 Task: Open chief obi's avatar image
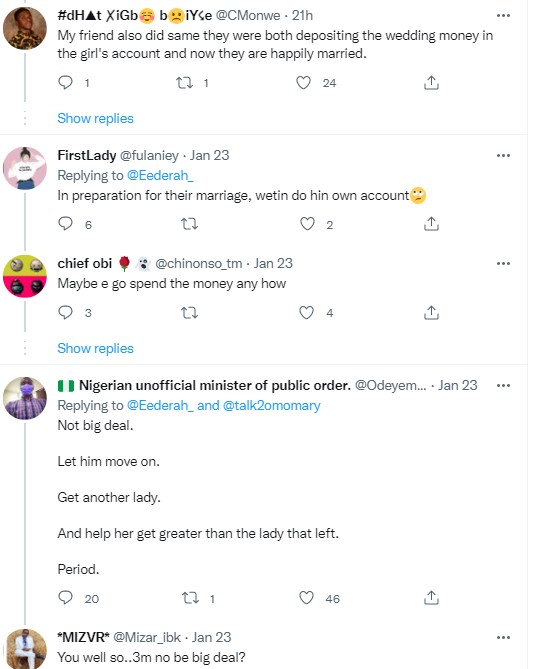click(25, 276)
